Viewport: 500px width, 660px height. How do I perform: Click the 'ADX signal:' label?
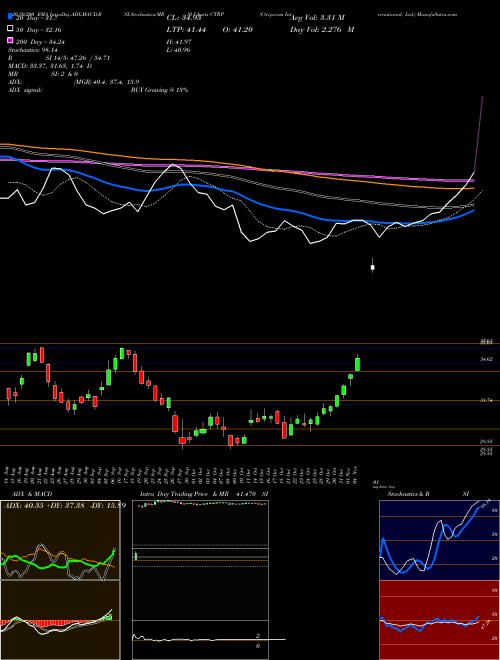pos(25,90)
